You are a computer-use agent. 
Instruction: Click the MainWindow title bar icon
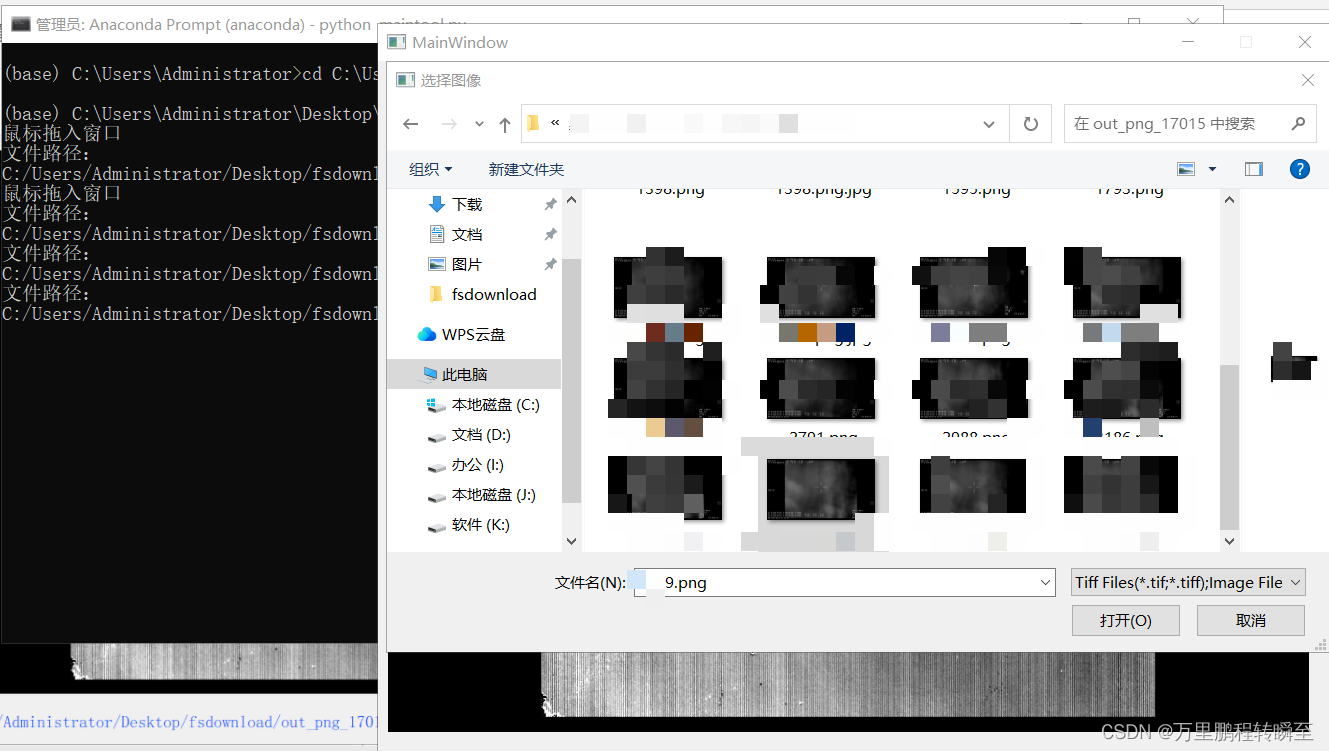(396, 42)
